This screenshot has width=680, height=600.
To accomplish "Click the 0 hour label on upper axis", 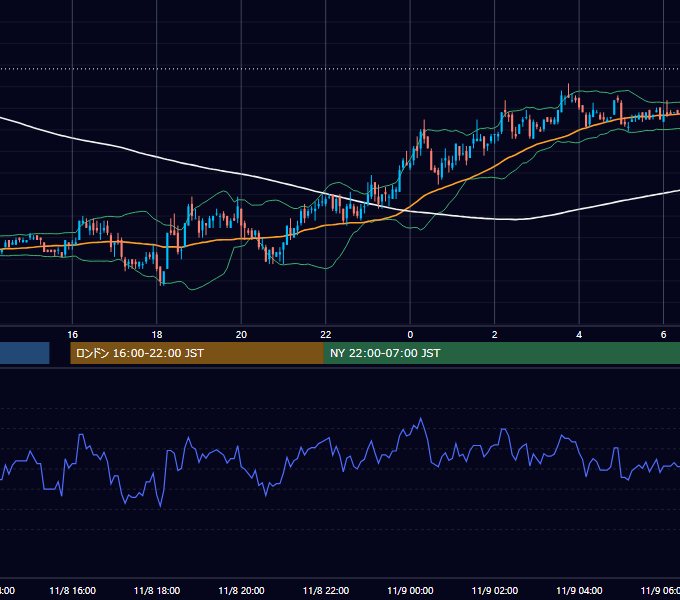I will pos(410,334).
